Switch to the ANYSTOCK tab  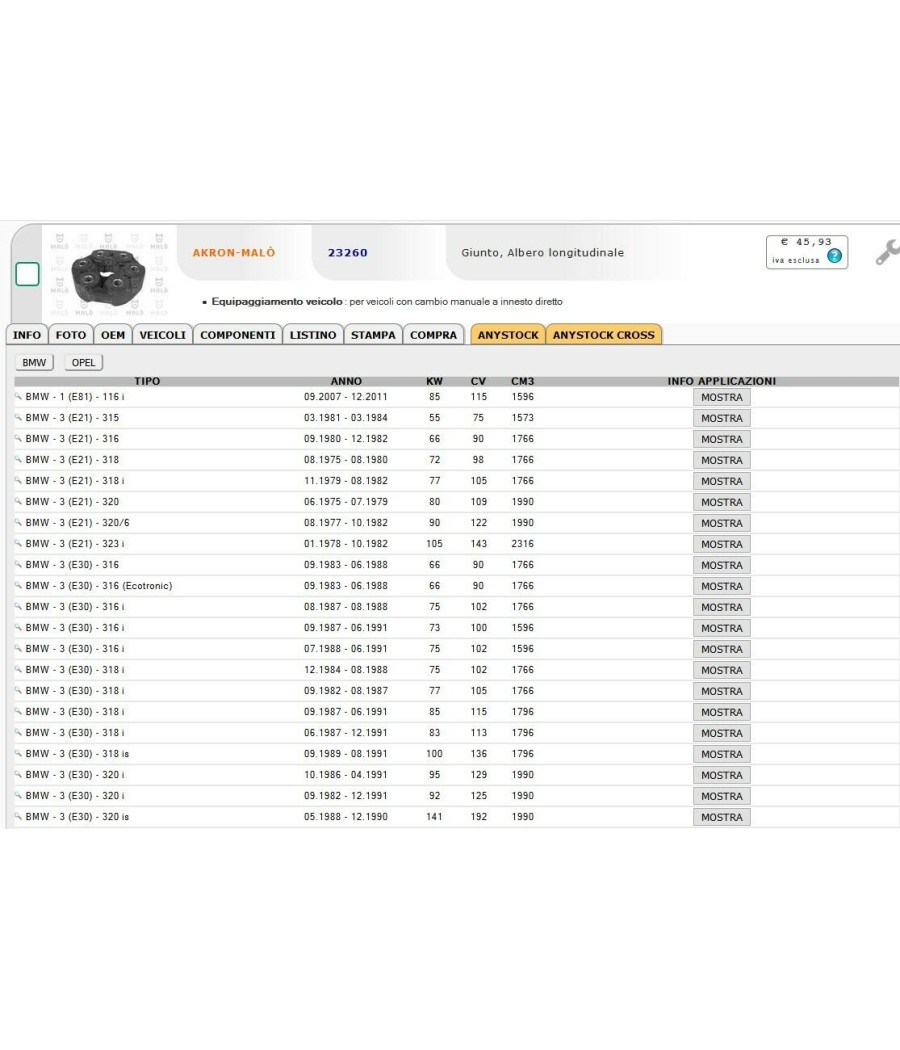tap(508, 335)
